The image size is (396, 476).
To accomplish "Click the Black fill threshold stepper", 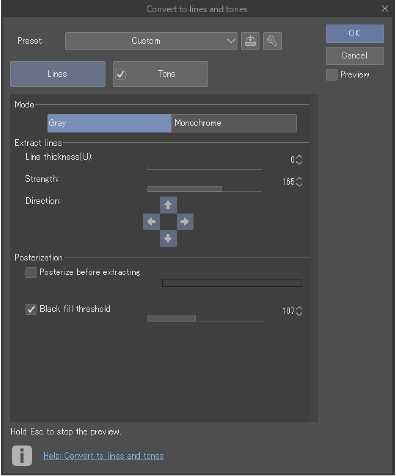I will click(299, 311).
